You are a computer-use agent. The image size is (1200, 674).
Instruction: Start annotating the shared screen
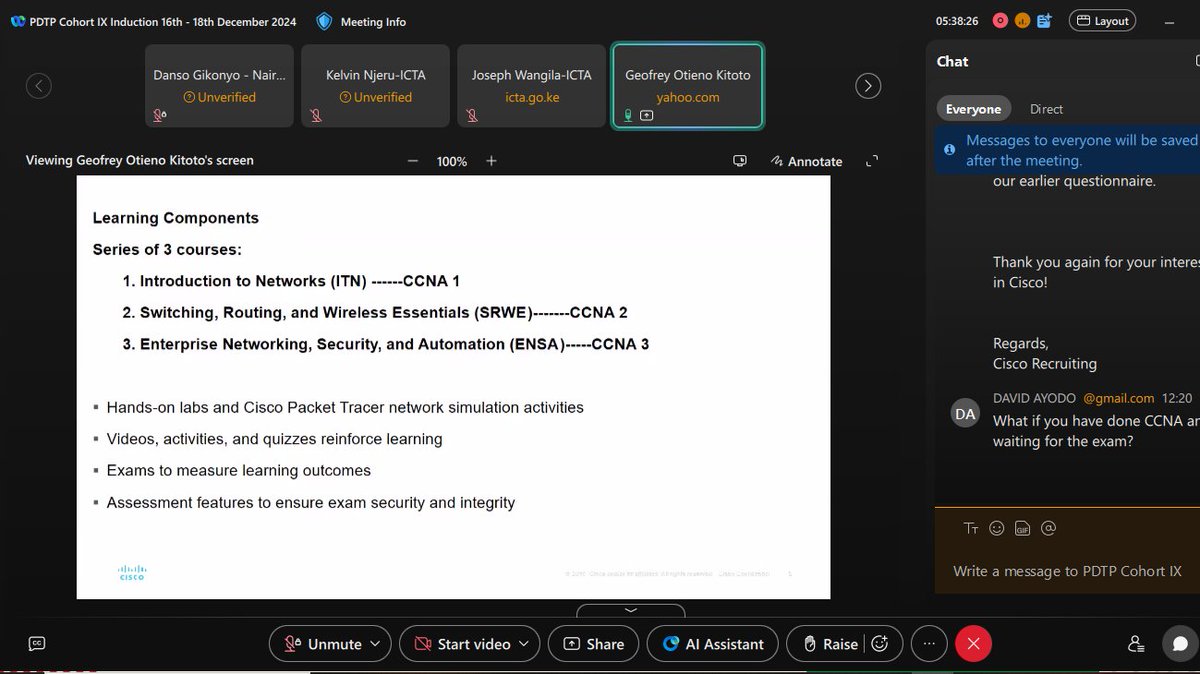(x=806, y=161)
